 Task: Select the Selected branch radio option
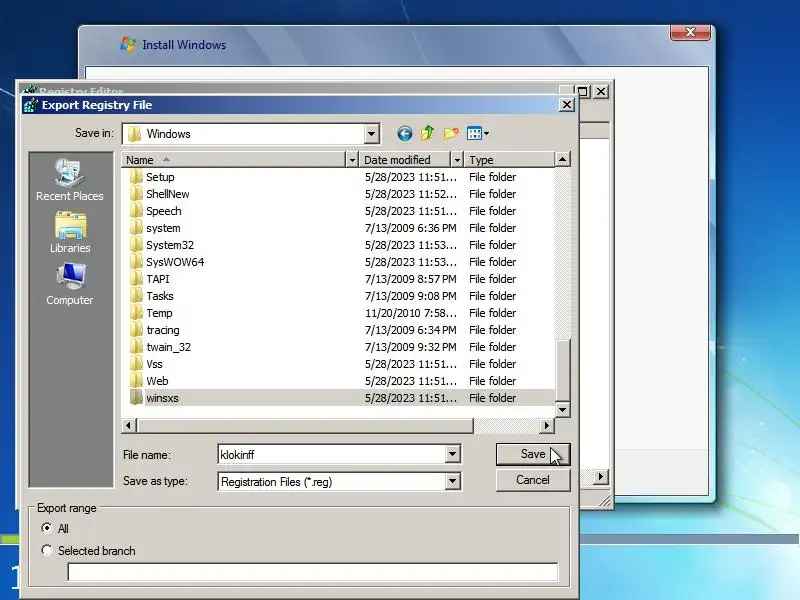click(47, 551)
